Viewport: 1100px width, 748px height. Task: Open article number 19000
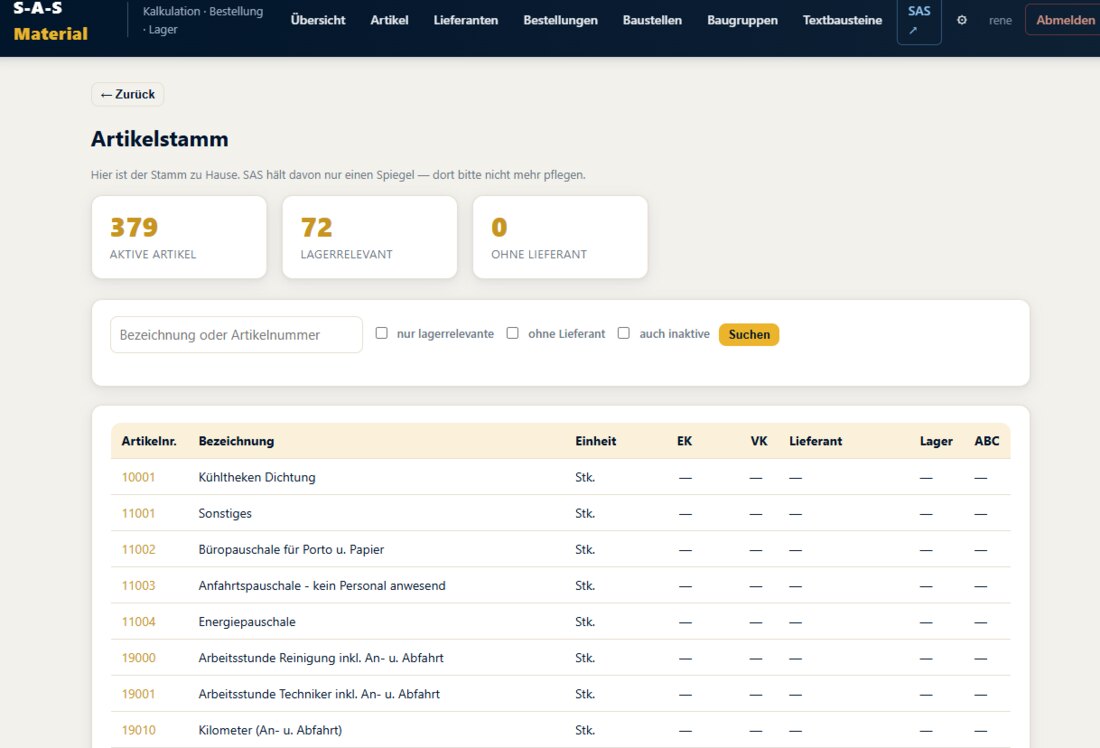tap(138, 658)
